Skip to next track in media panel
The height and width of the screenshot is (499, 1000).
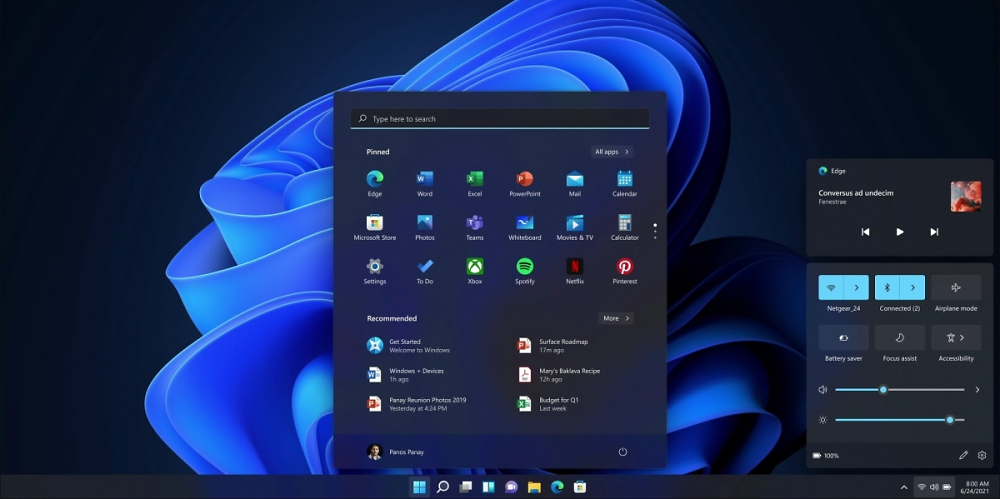pos(934,232)
